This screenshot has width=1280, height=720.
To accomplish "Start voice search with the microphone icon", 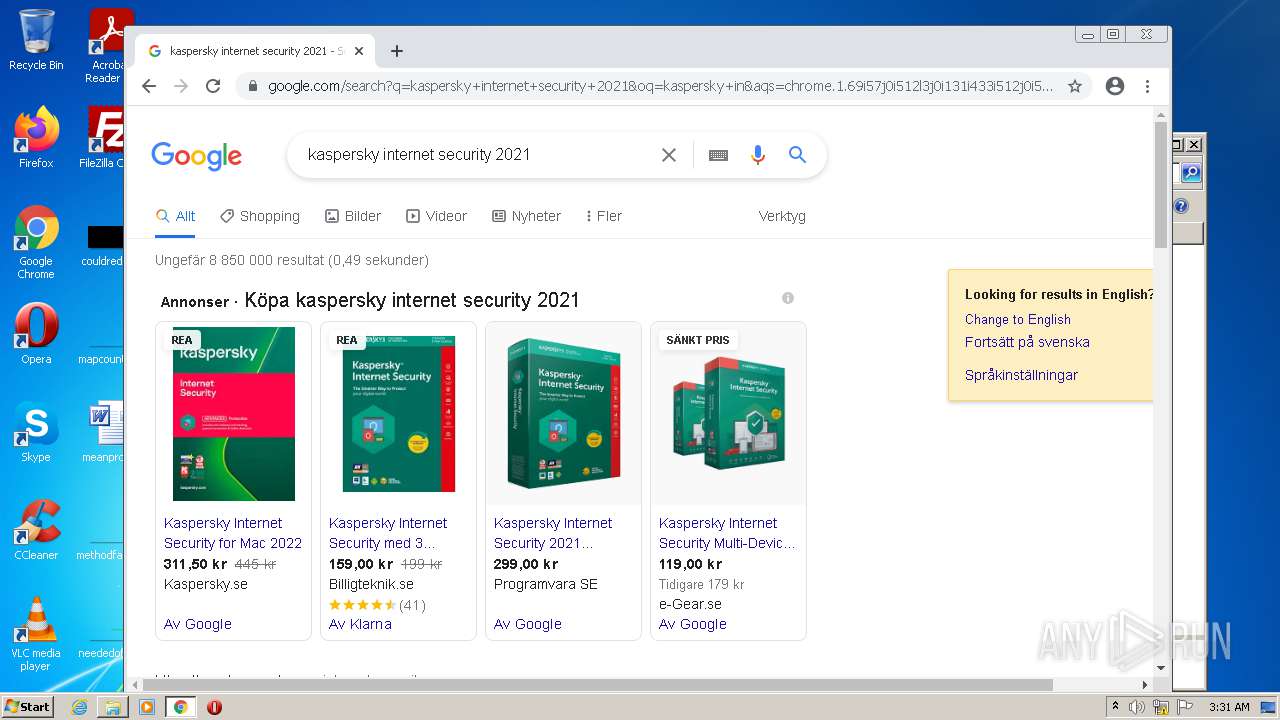I will [758, 155].
